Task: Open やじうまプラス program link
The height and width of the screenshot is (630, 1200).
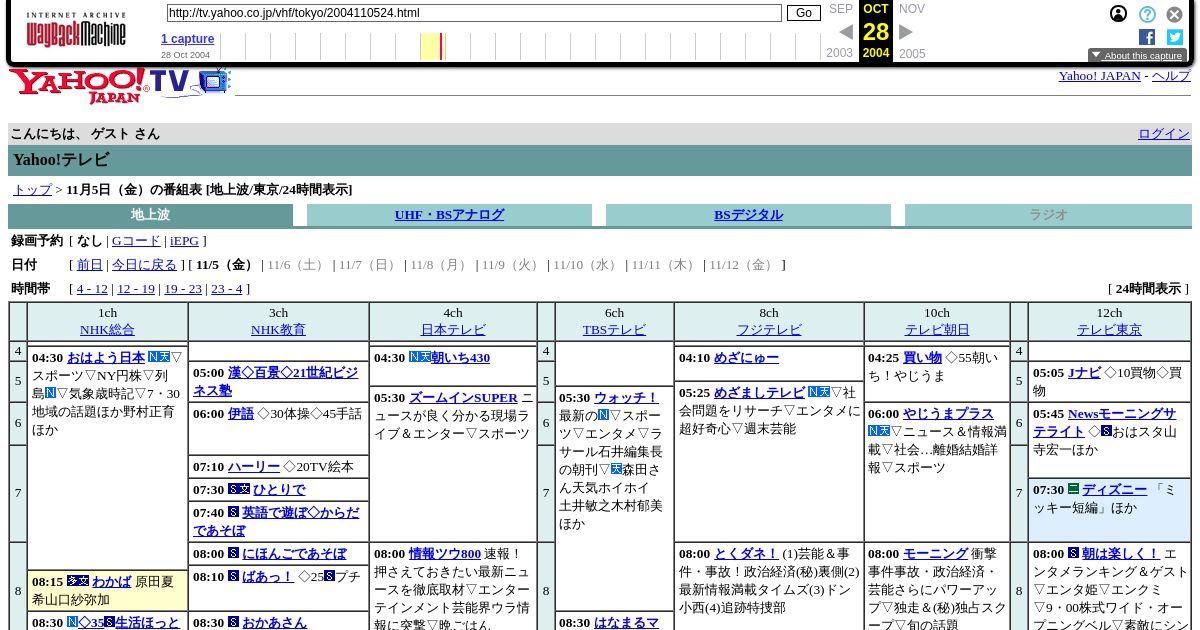Action: click(x=948, y=414)
